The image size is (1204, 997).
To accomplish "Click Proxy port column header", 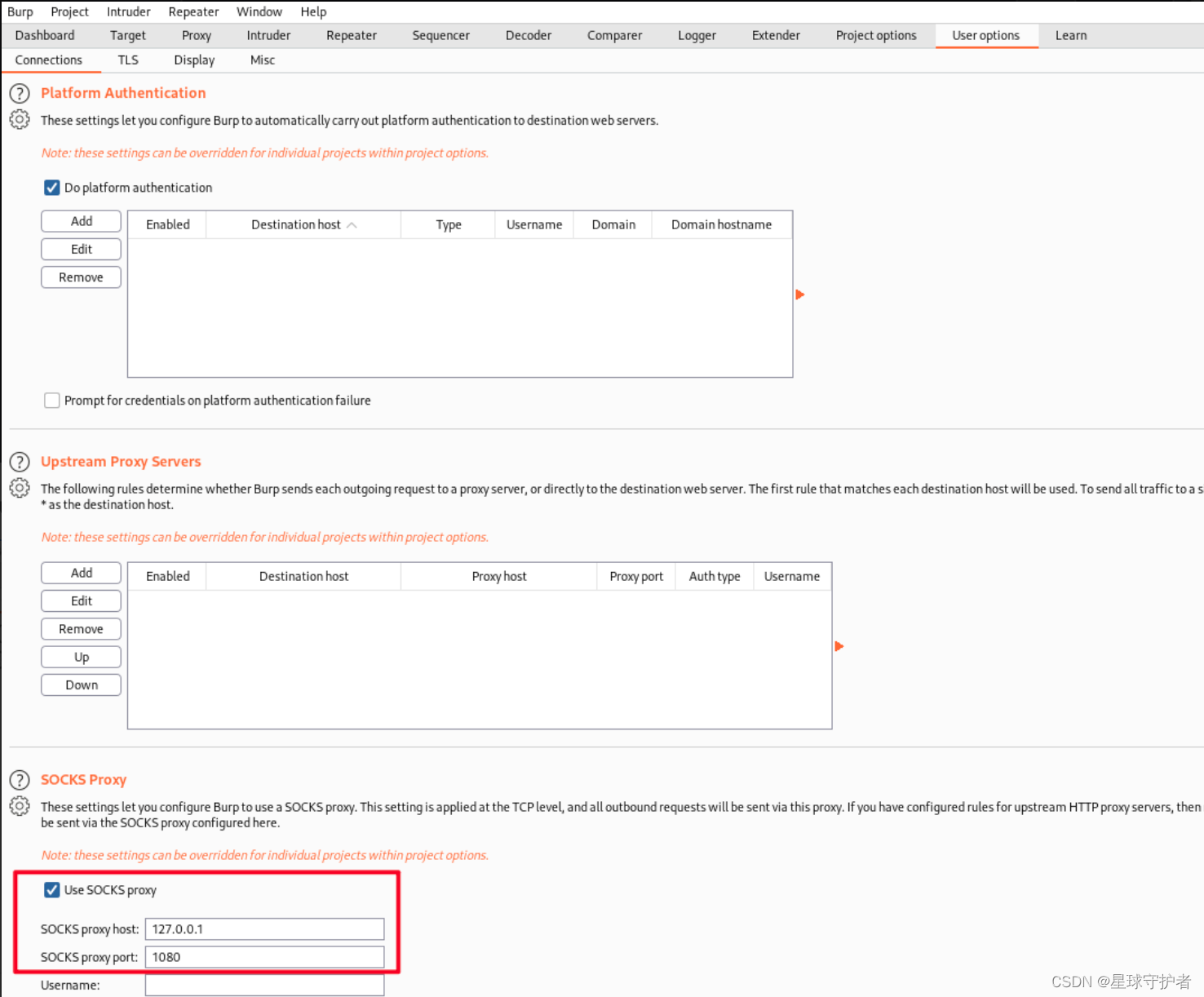I will click(637, 577).
